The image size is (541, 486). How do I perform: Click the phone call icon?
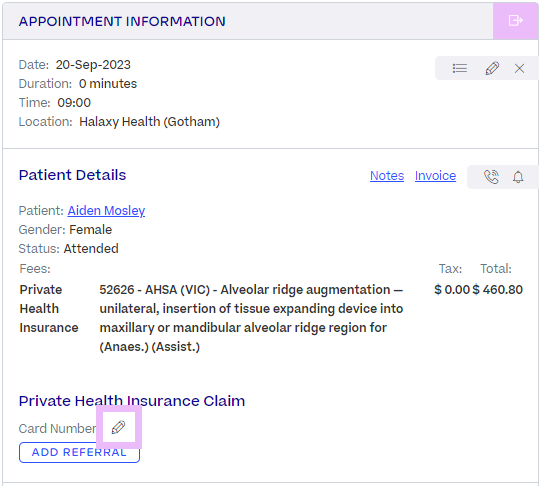(x=491, y=177)
